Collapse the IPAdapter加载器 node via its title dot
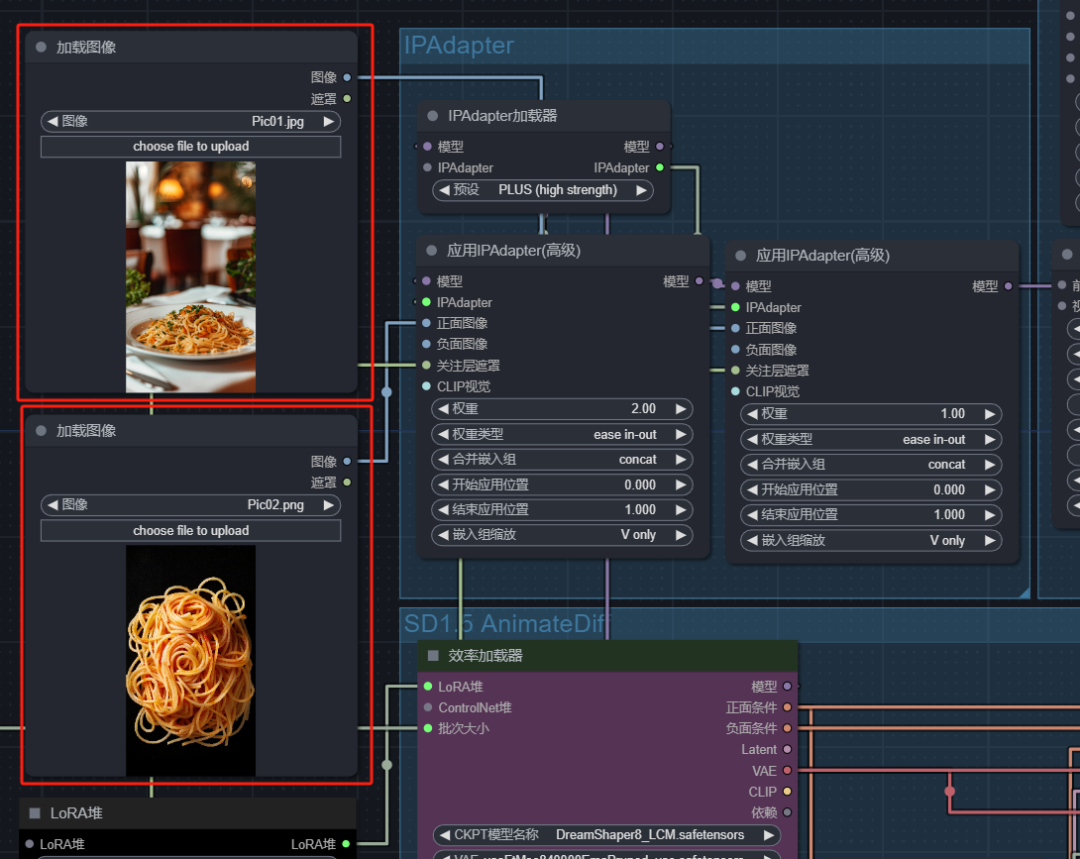This screenshot has height=859, width=1080. coord(433,116)
